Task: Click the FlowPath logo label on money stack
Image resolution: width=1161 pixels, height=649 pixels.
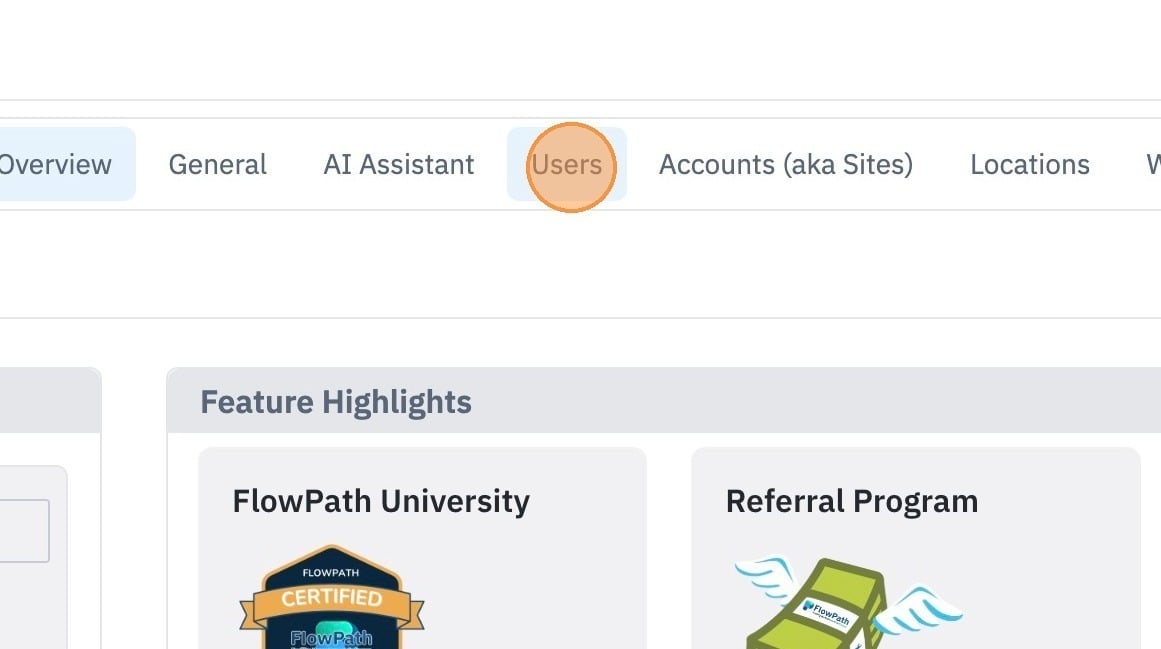Action: pos(828,613)
